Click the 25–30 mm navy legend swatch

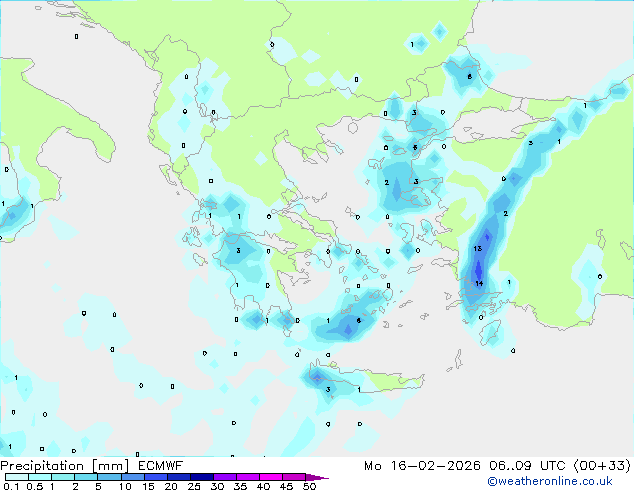pyautogui.click(x=202, y=477)
